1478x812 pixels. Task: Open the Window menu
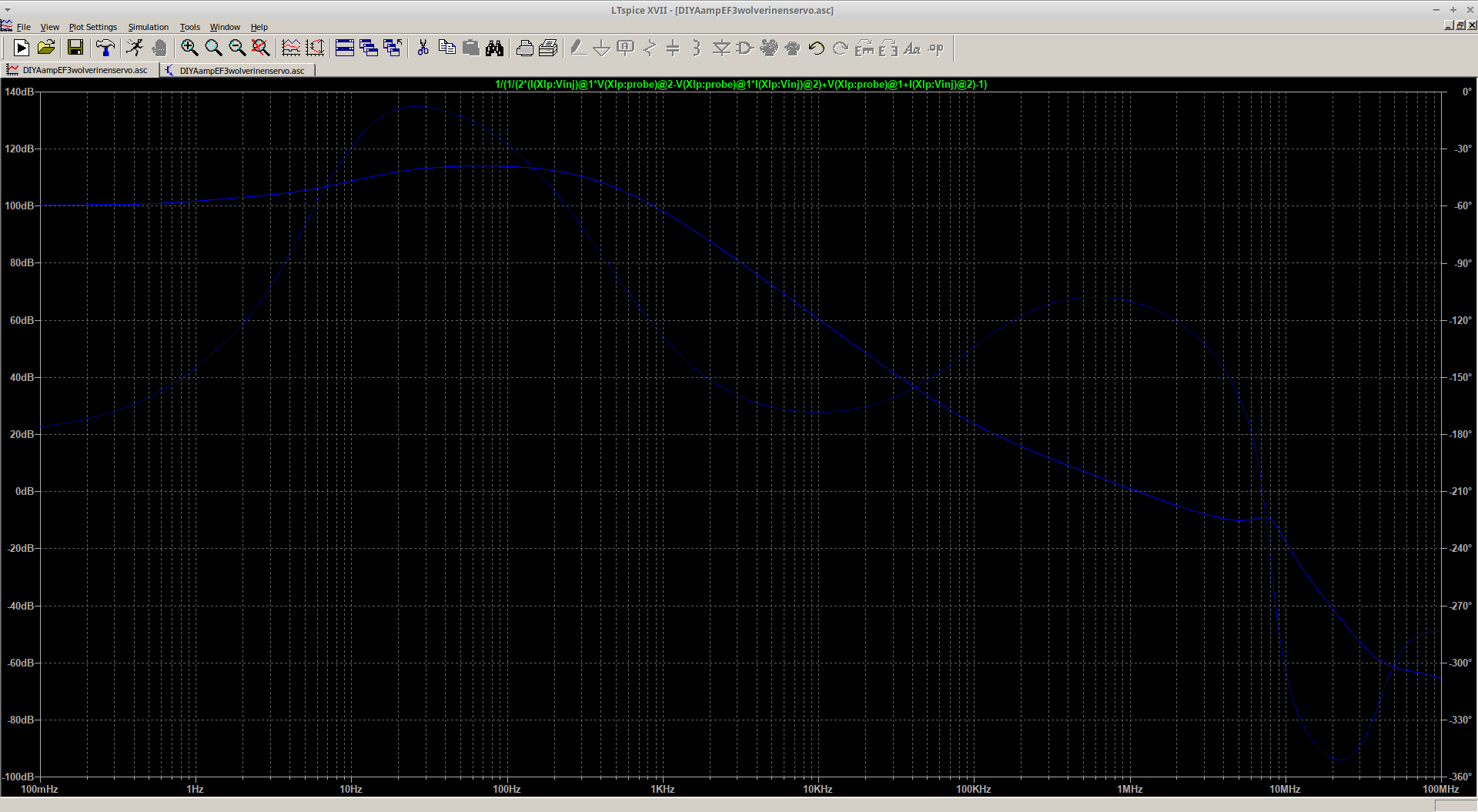click(x=226, y=27)
